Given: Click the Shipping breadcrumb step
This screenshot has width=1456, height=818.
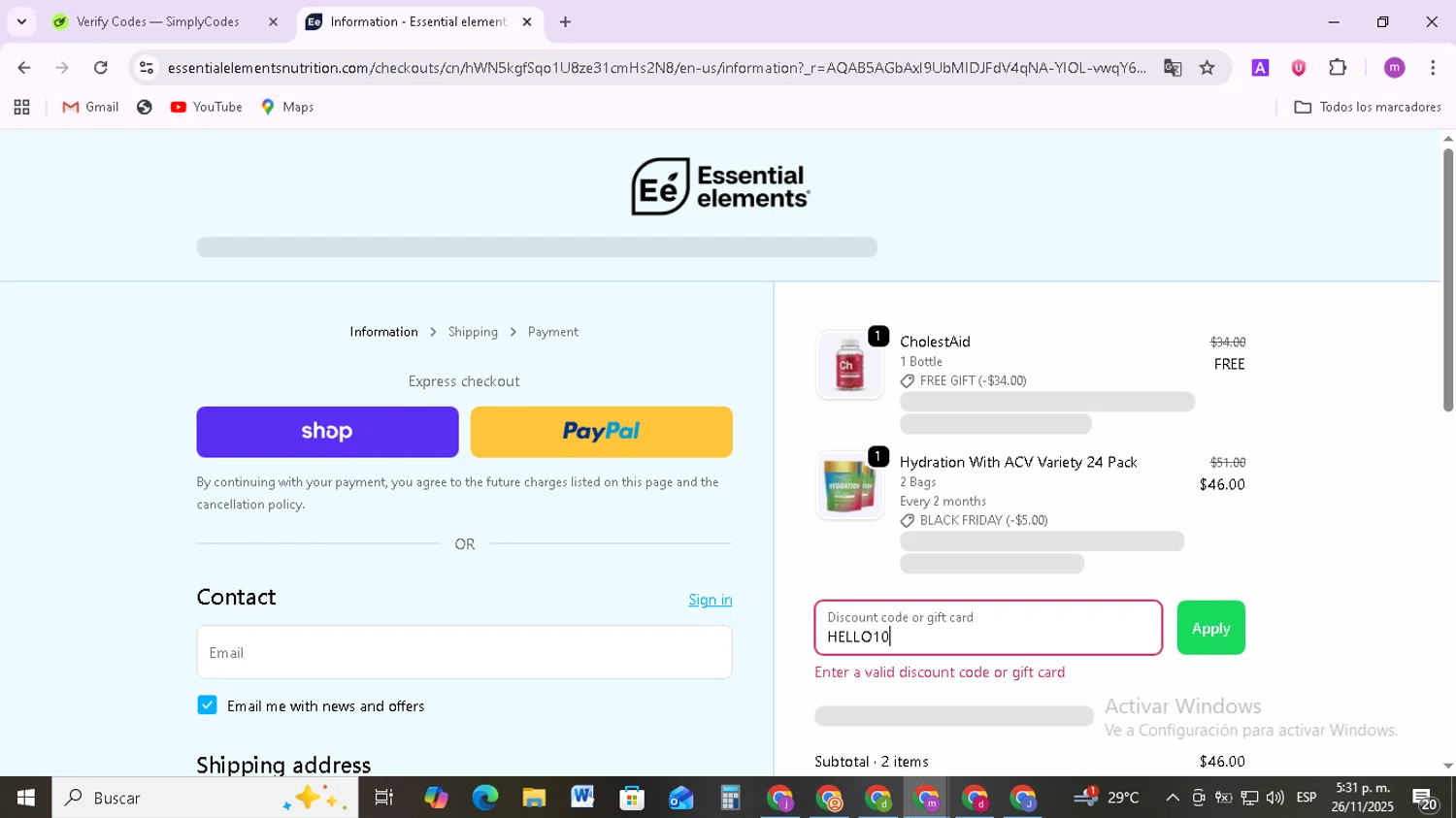Looking at the screenshot, I should (473, 332).
